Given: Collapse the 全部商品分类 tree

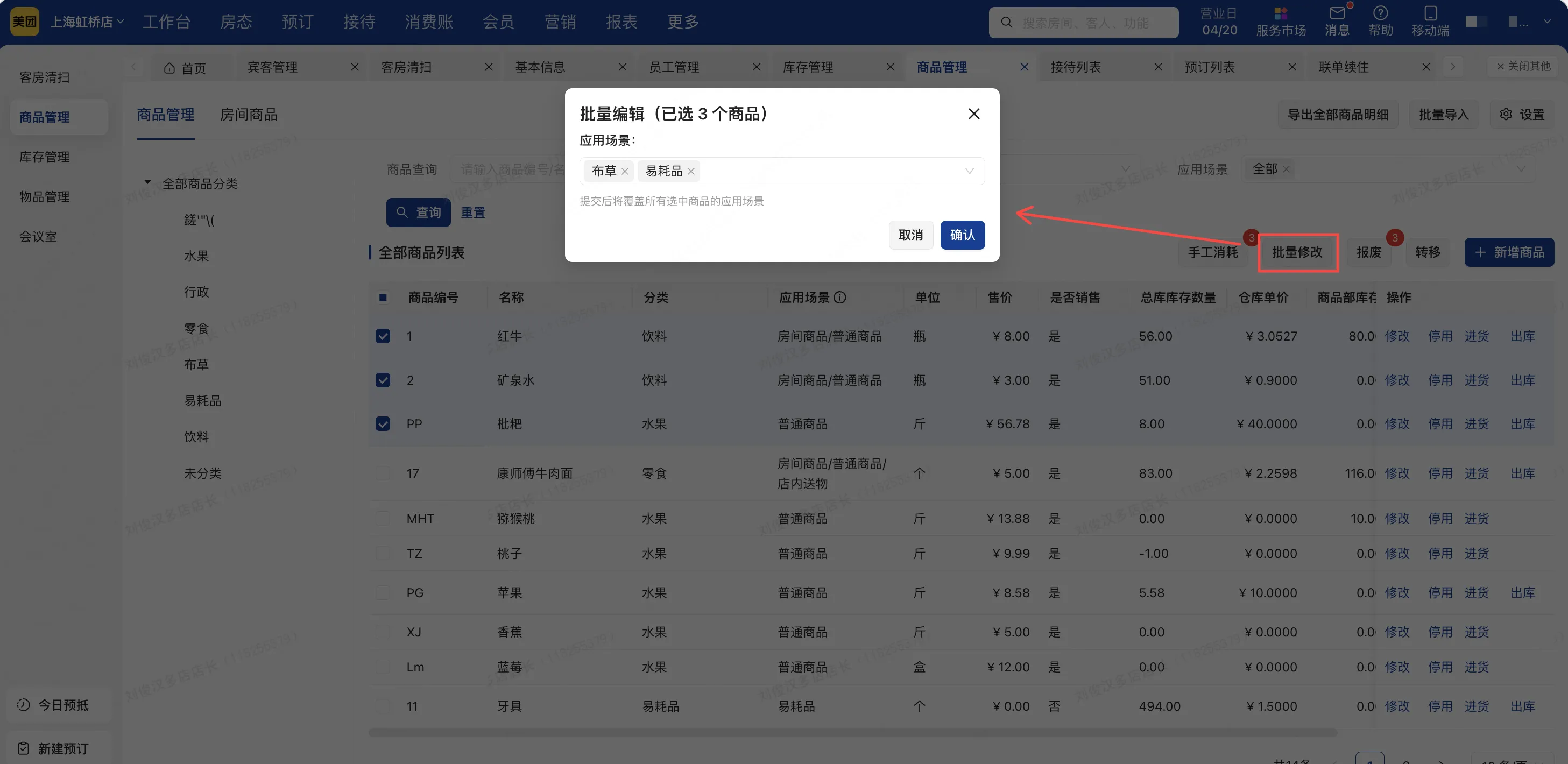Looking at the screenshot, I should [147, 182].
